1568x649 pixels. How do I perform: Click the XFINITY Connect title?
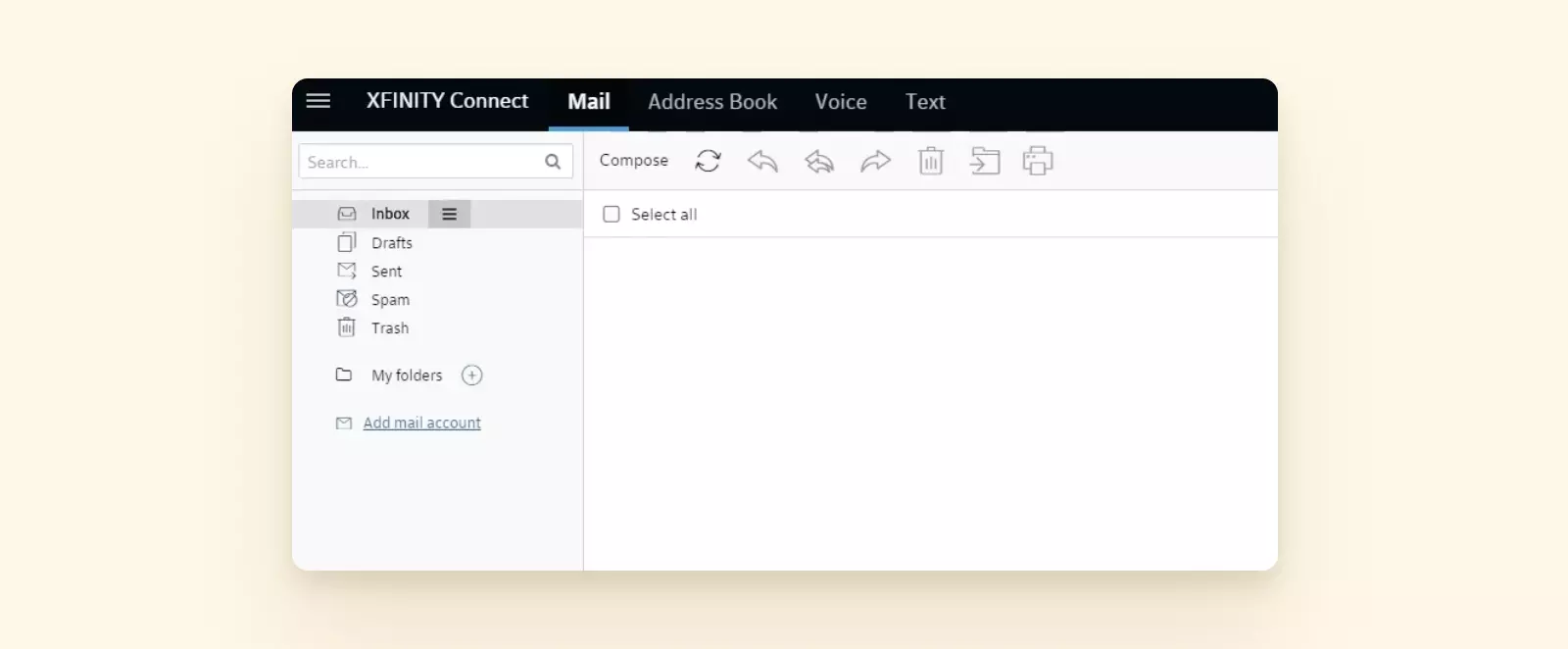[447, 101]
